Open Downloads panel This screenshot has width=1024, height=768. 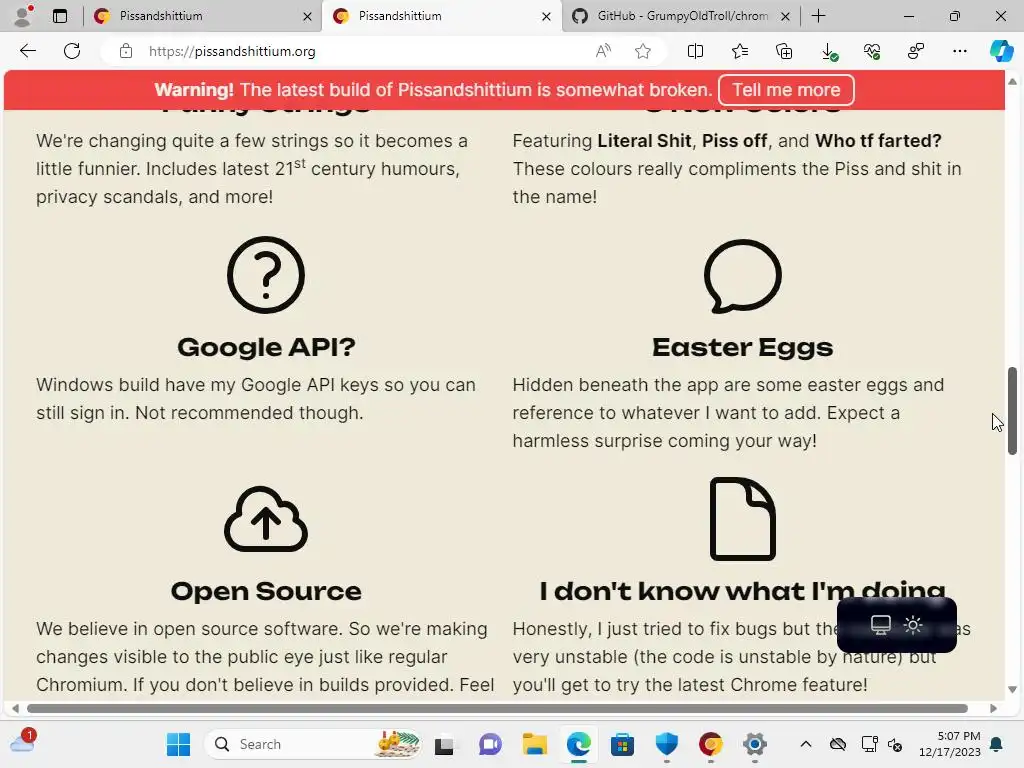click(828, 51)
